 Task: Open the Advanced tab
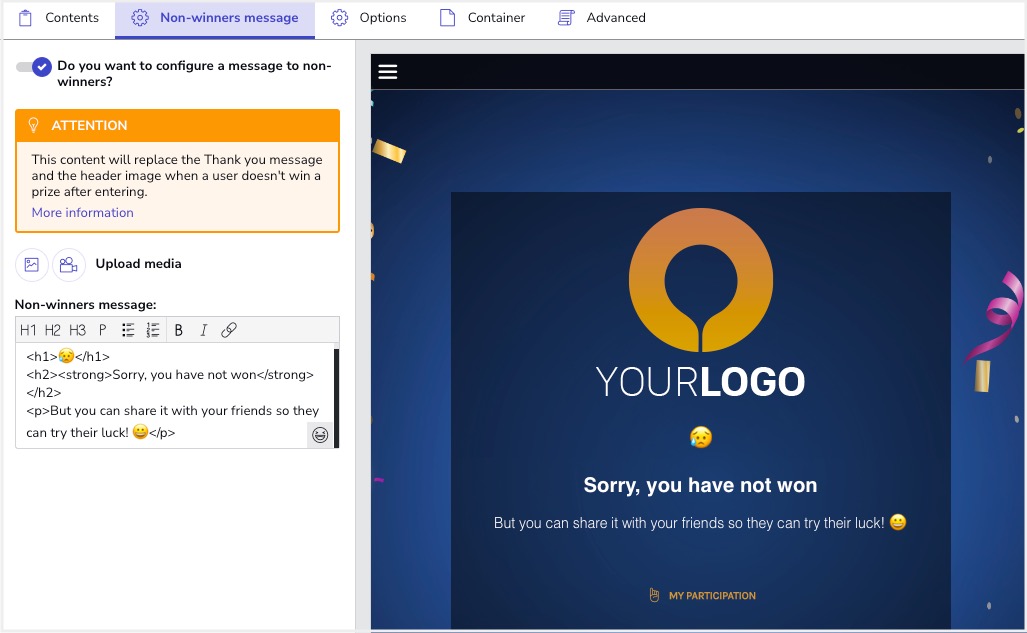pyautogui.click(x=602, y=18)
